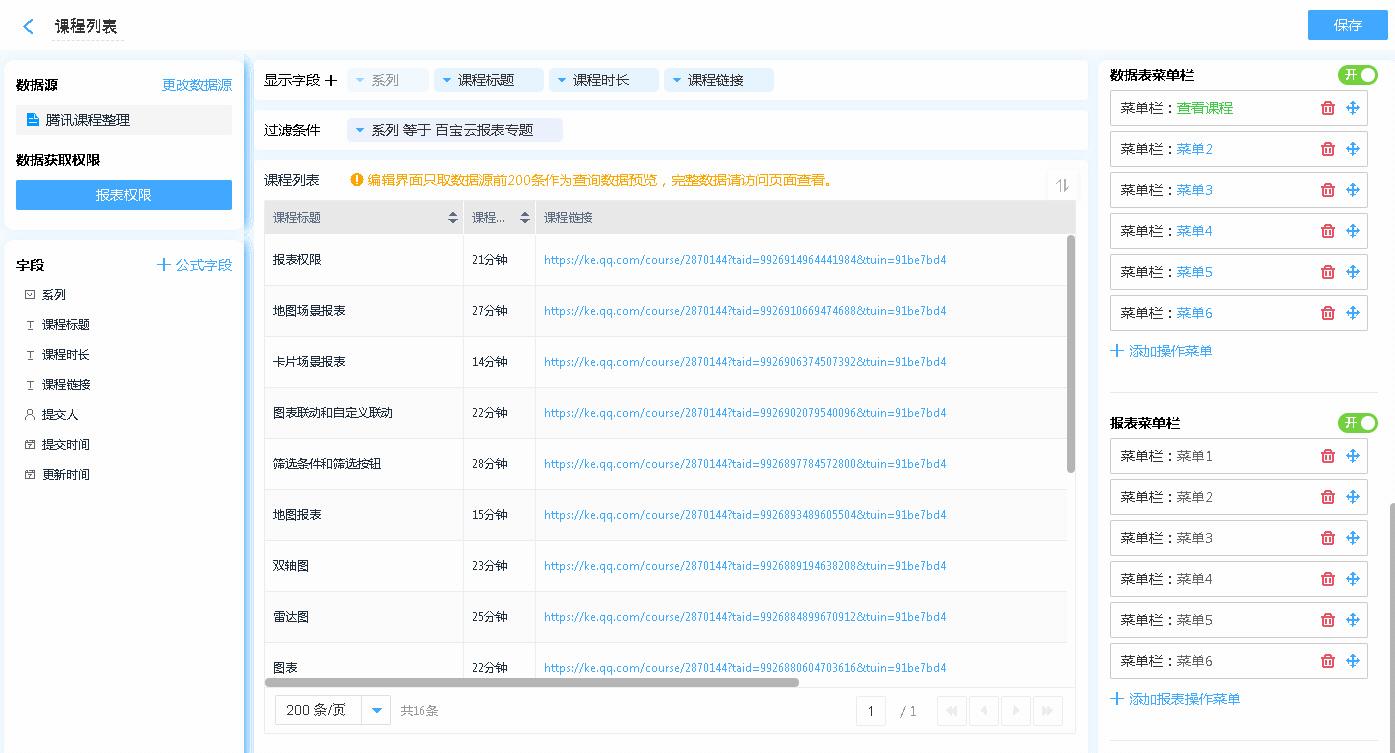Toggle the 数据表菜单栏 switch off

click(x=1357, y=75)
